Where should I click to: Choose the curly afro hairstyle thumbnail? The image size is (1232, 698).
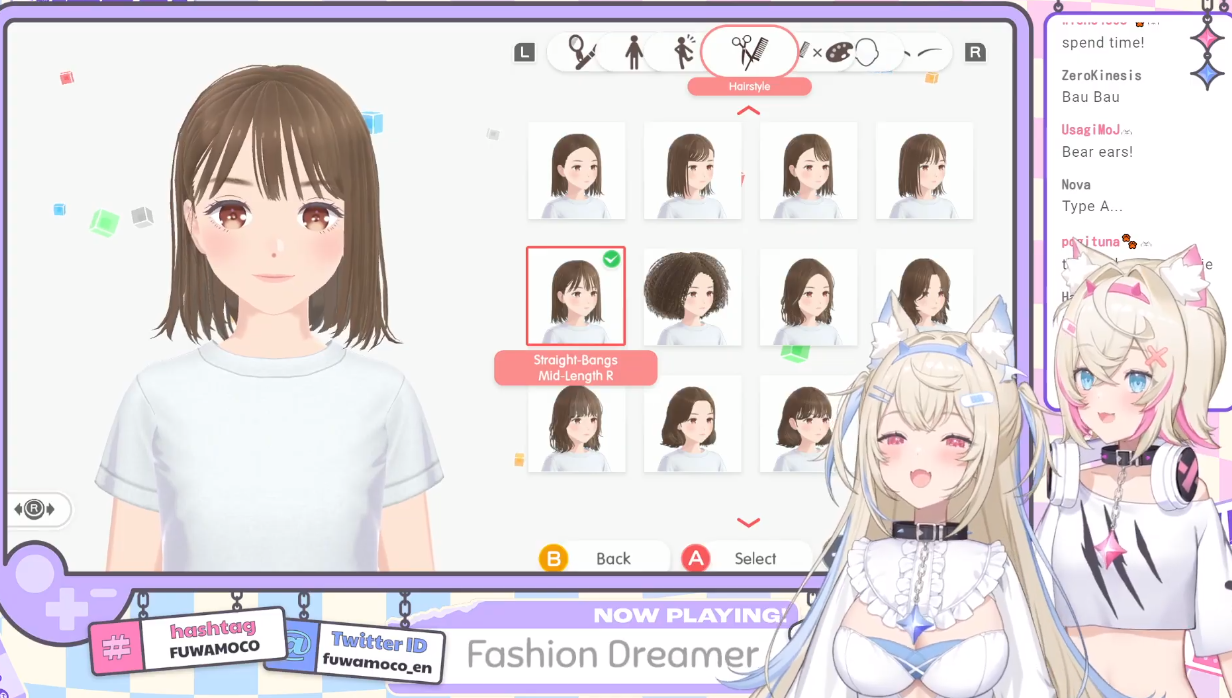coord(693,297)
